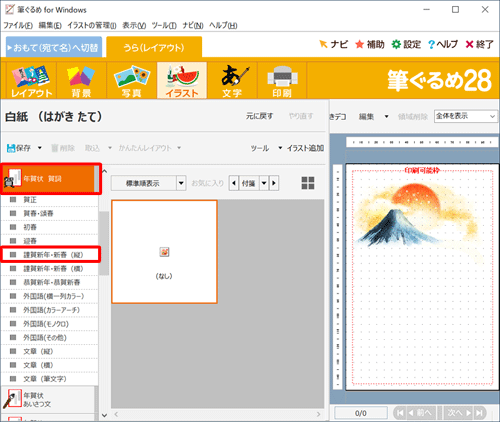
Task: Open the ナビ menu in the menu bar
Action: (193, 25)
